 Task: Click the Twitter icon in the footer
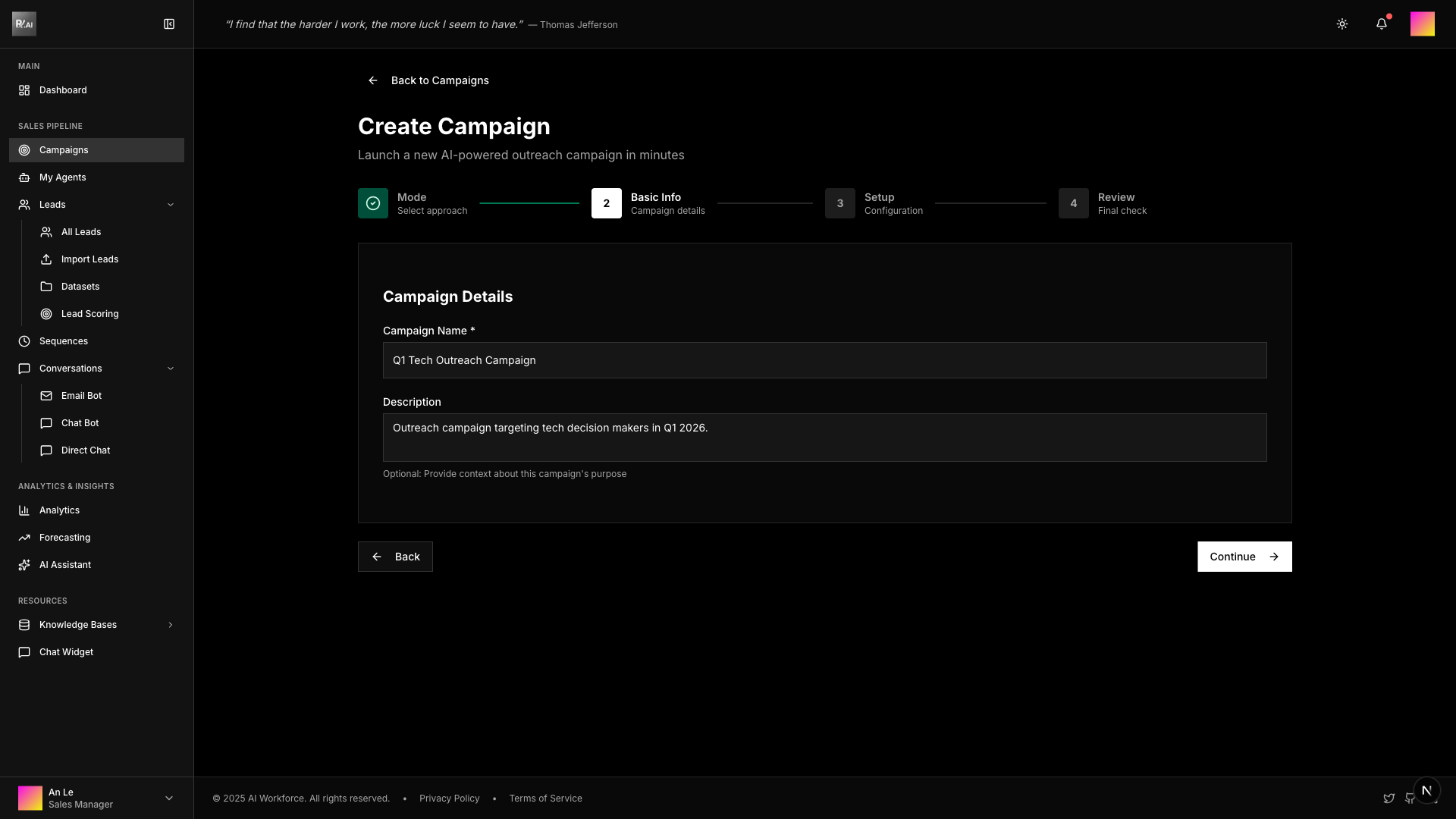pyautogui.click(x=1389, y=799)
